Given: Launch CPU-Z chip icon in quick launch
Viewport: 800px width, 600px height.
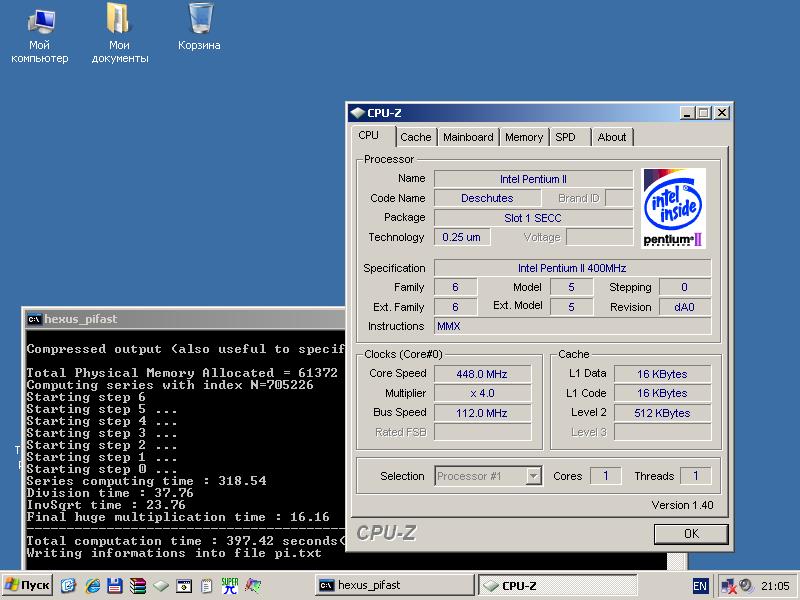Looking at the screenshot, I should tap(161, 586).
